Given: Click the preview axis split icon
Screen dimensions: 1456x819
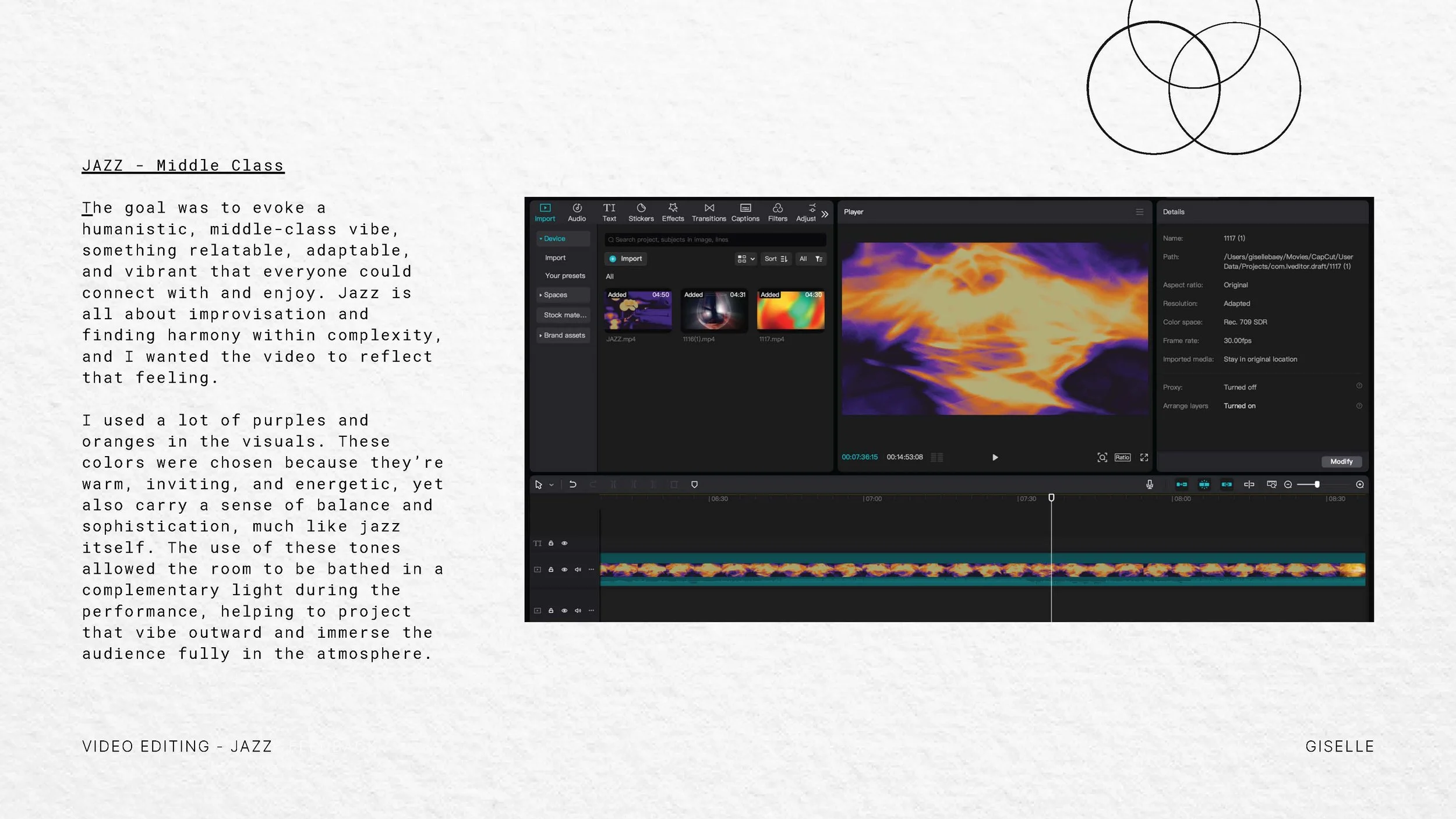Looking at the screenshot, I should tap(1249, 484).
